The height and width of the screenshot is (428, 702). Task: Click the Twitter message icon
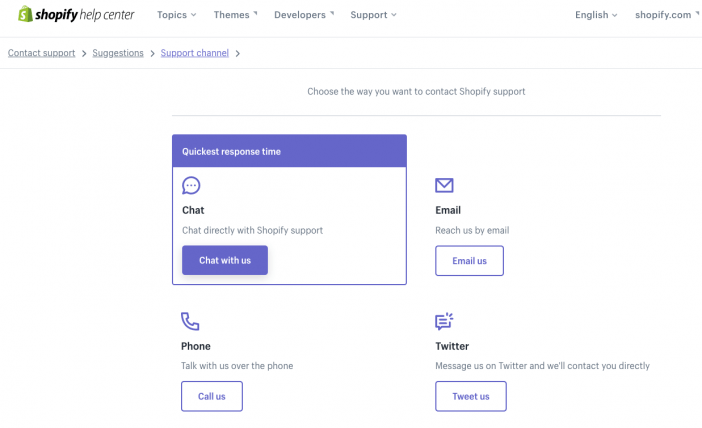coord(444,321)
